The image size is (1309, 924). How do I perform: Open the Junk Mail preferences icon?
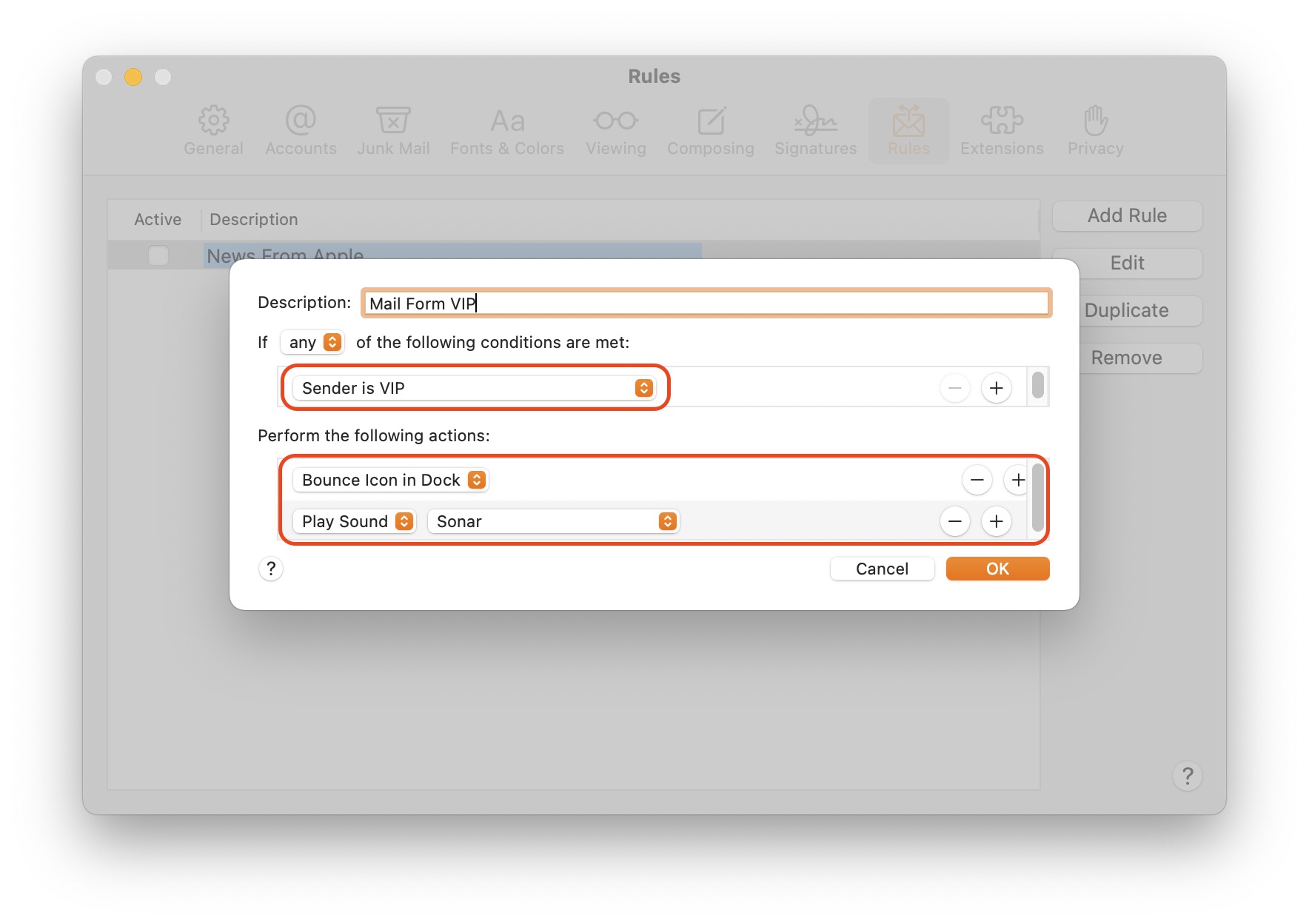(393, 130)
